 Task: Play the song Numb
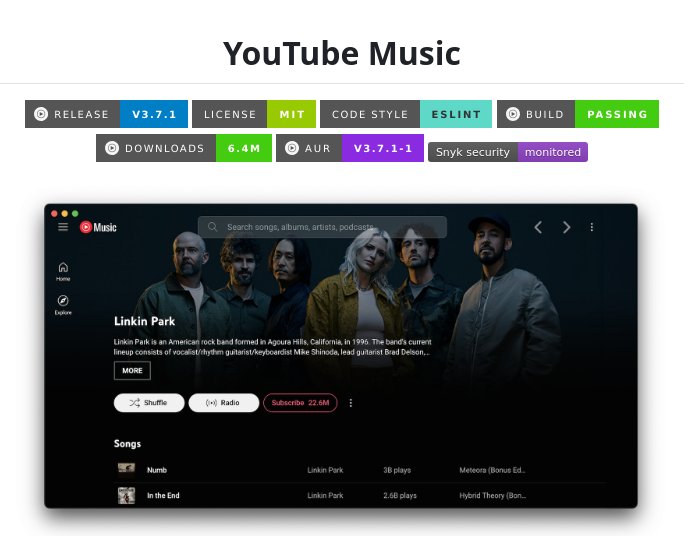pos(157,470)
